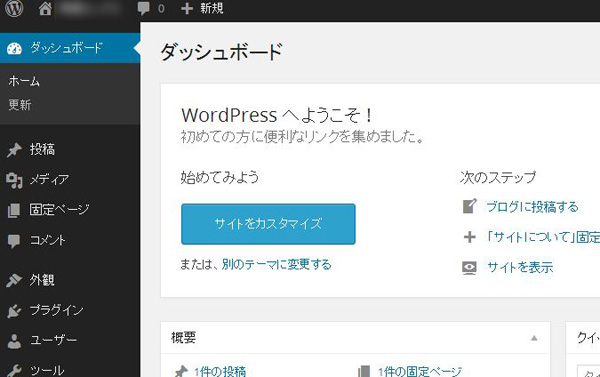
Task: Open the ユーザー menu
Action: click(x=54, y=340)
